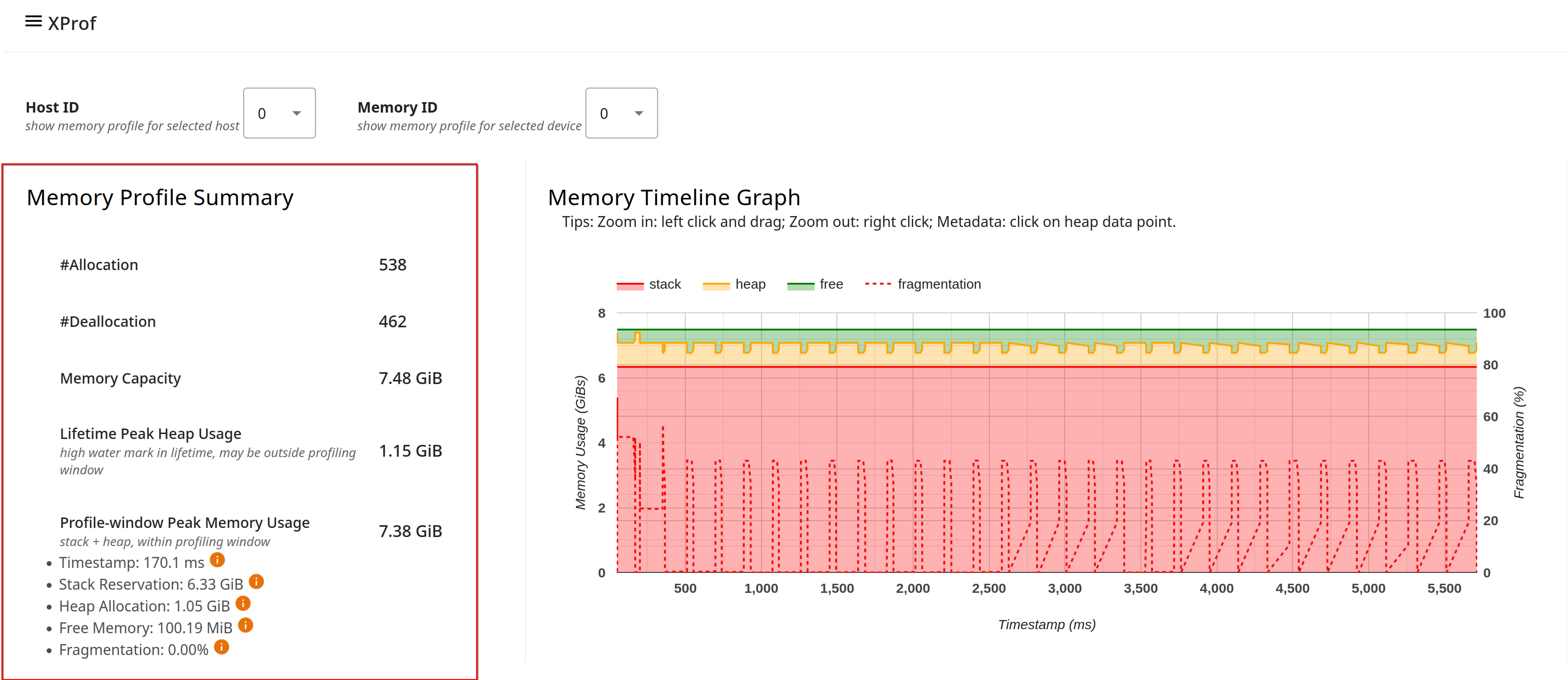Click the info icon beside Heap Allocation
This screenshot has width=1568, height=680.
tap(242, 603)
